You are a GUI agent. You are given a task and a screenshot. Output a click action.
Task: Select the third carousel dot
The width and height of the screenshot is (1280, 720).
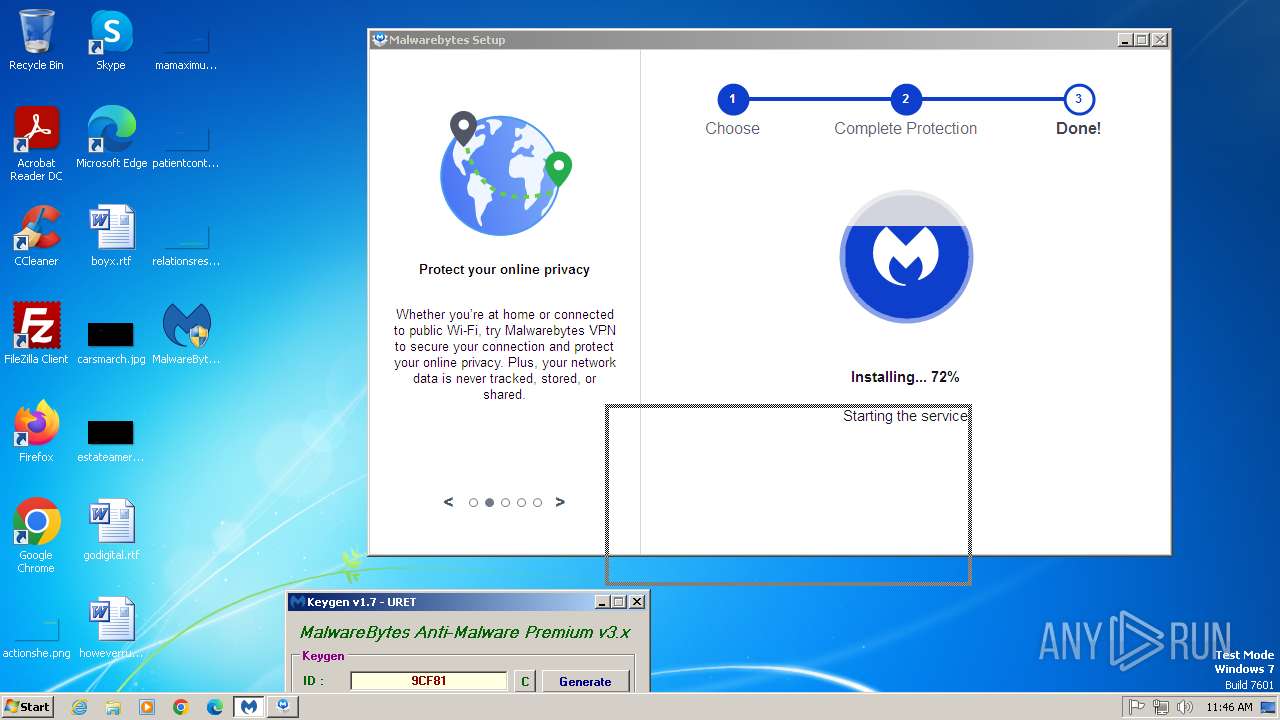click(505, 503)
